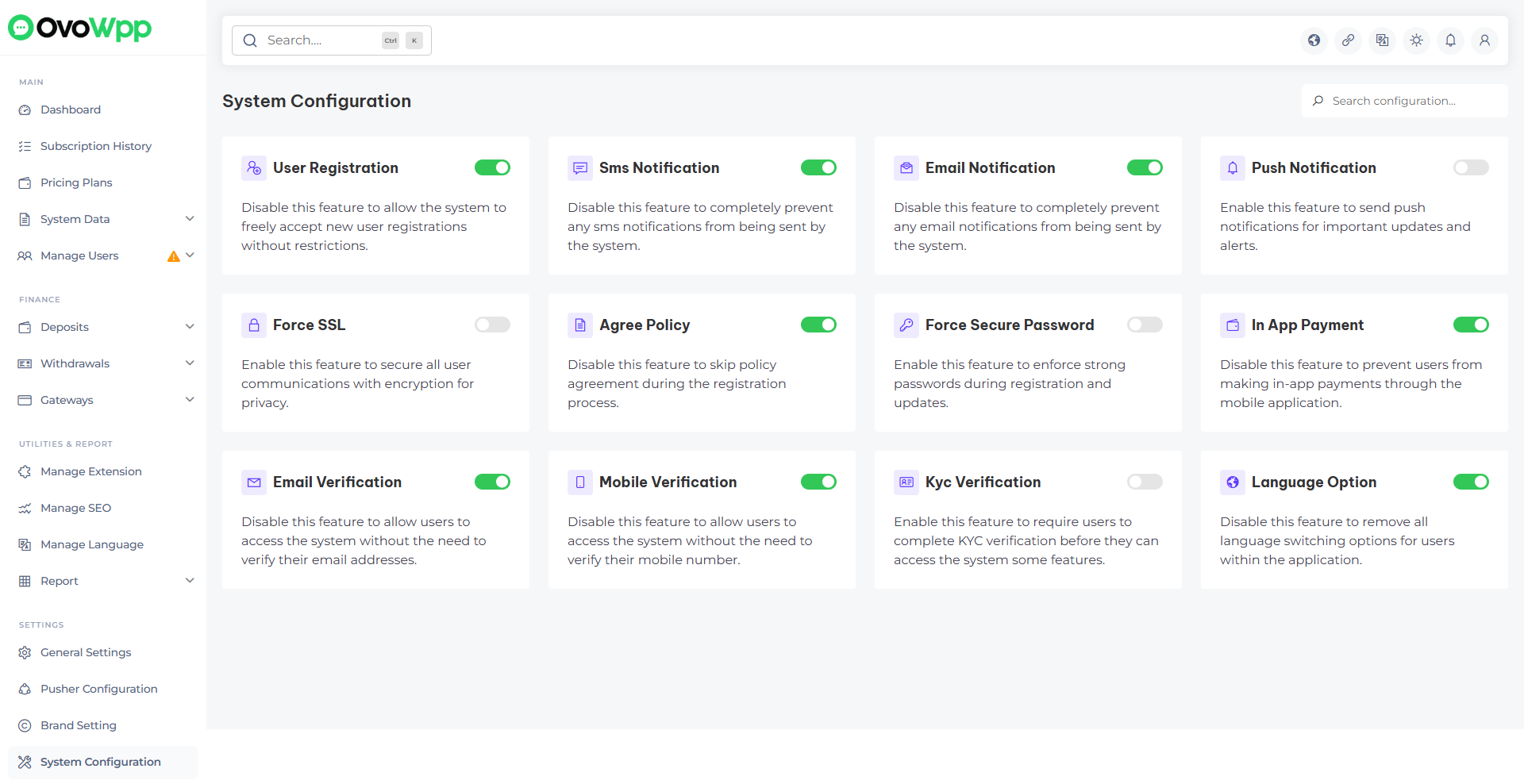Navigate to Manage Extension page
The width and height of the screenshot is (1524, 784).
pyautogui.click(x=90, y=471)
